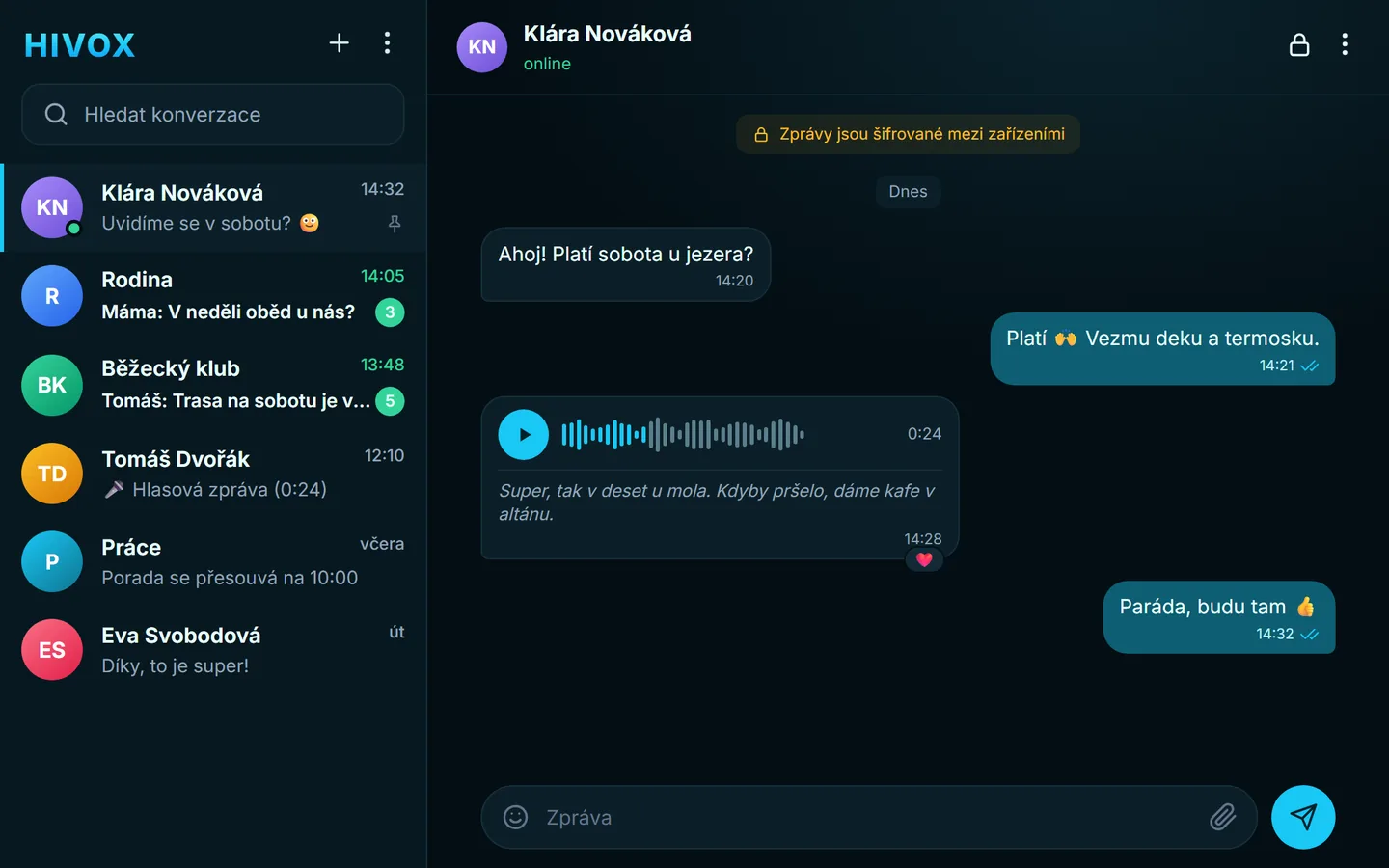Click read receipt checks at 14:21

[1309, 366]
